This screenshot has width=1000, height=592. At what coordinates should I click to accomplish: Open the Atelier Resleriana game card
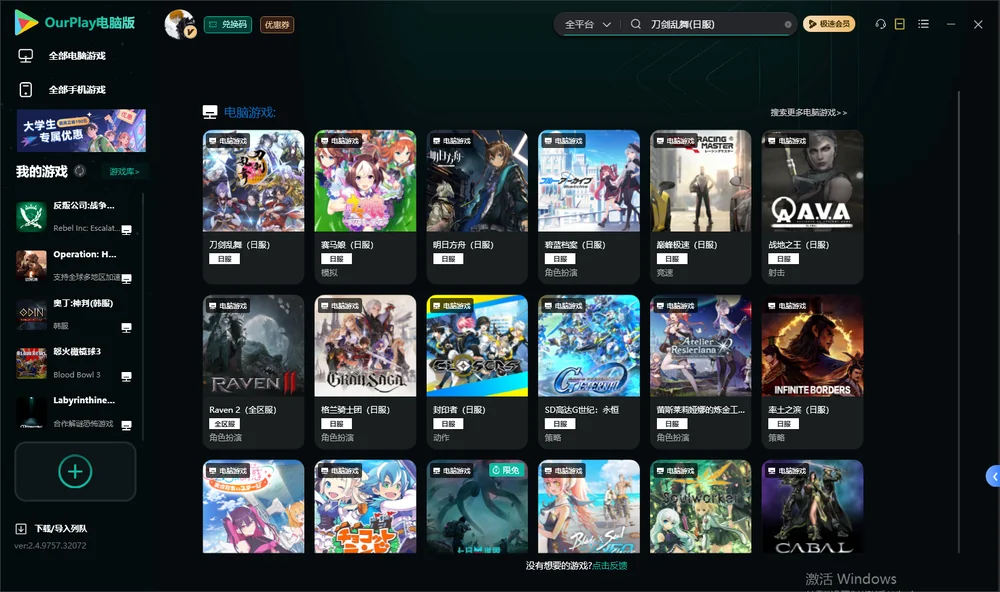click(x=700, y=372)
